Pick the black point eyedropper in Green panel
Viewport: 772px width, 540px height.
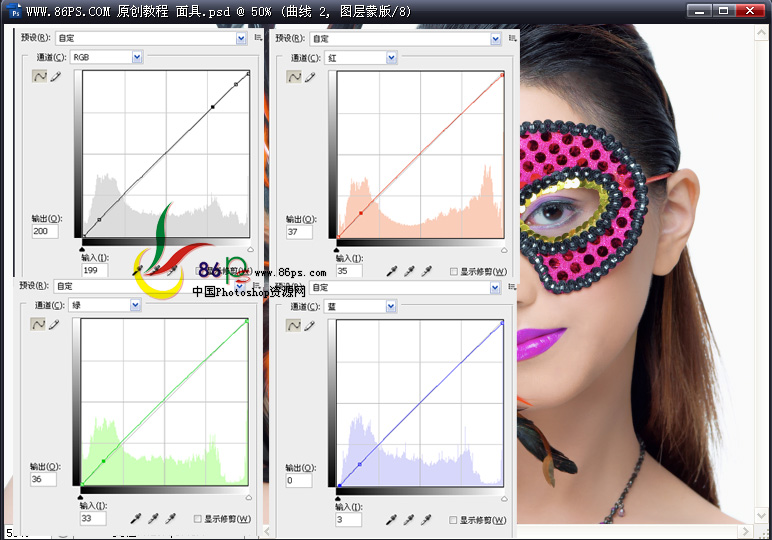(135, 518)
